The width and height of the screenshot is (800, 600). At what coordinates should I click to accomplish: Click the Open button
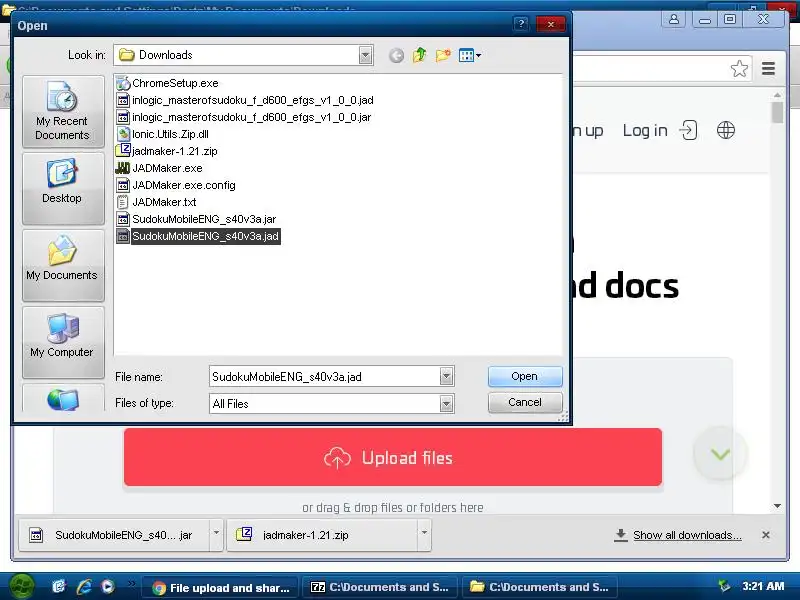pyautogui.click(x=525, y=376)
